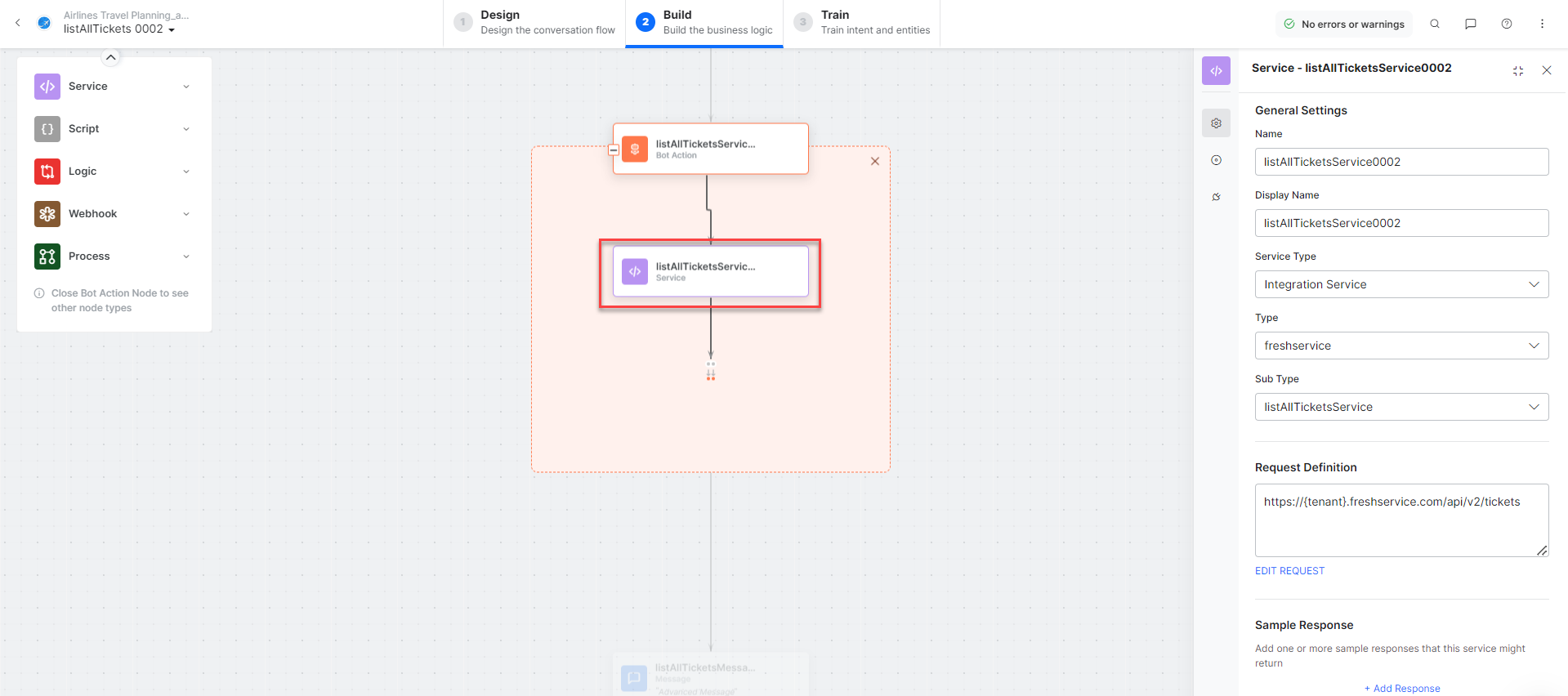1568x696 pixels.
Task: Click the Display Name input field
Action: coord(1400,223)
